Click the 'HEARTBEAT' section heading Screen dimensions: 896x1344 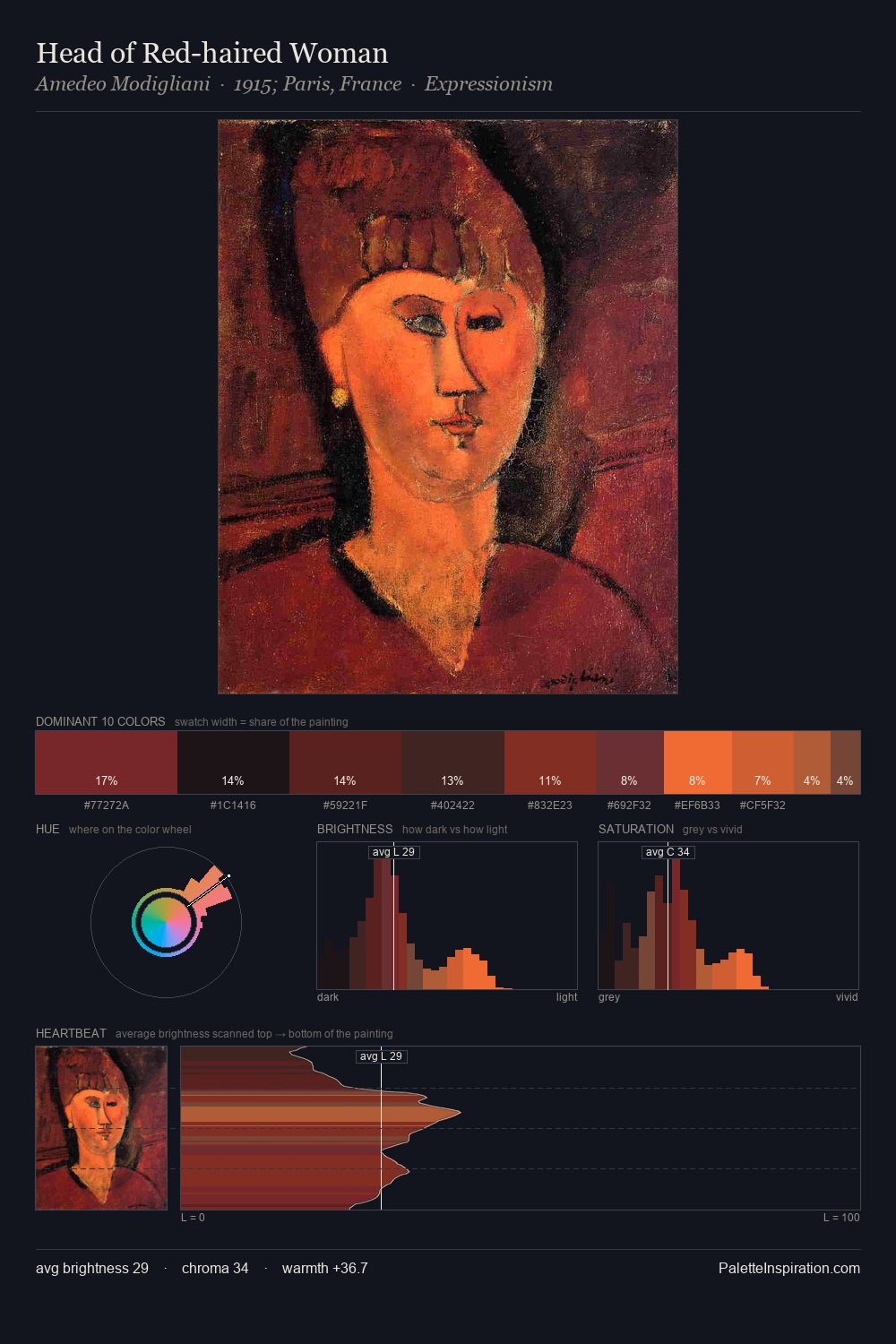point(71,1033)
